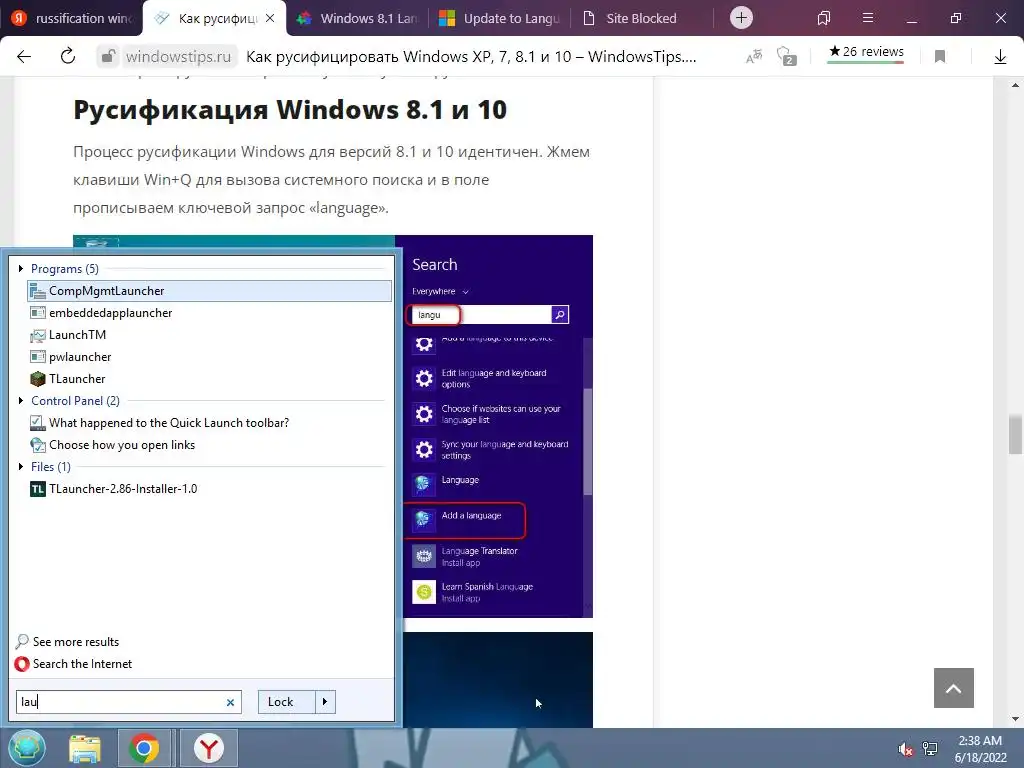This screenshot has height=768, width=1024.
Task: Launch CompMgmtLauncher from search results
Action: click(210, 291)
